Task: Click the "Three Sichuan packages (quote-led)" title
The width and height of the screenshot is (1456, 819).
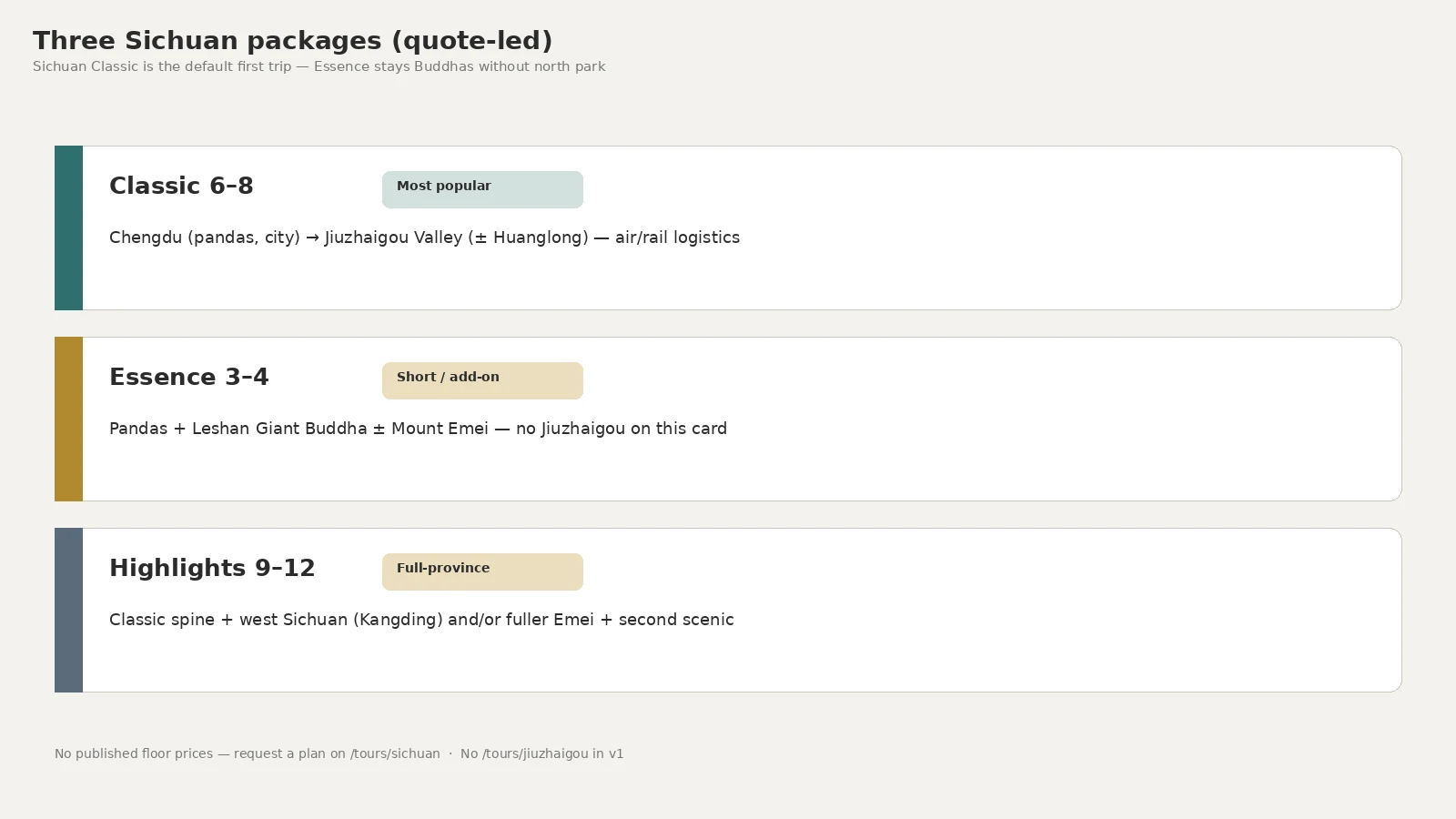Action: pos(293,41)
